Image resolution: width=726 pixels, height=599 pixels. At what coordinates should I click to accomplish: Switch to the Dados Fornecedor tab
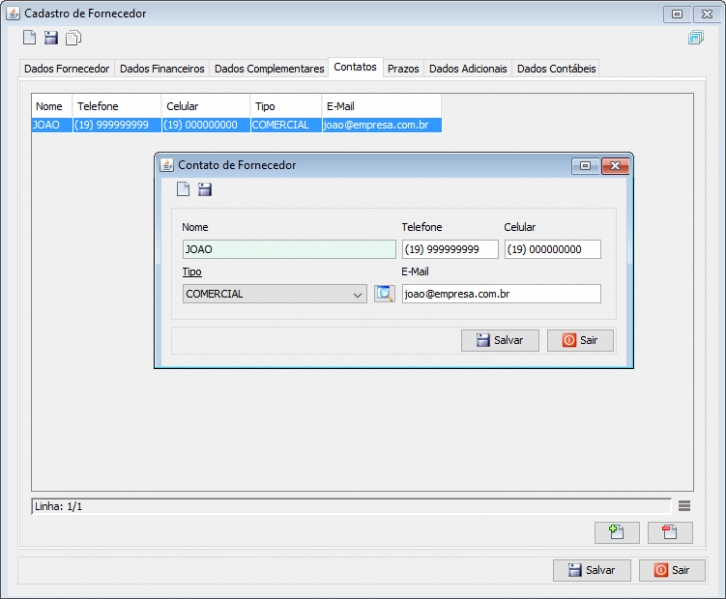(66, 69)
